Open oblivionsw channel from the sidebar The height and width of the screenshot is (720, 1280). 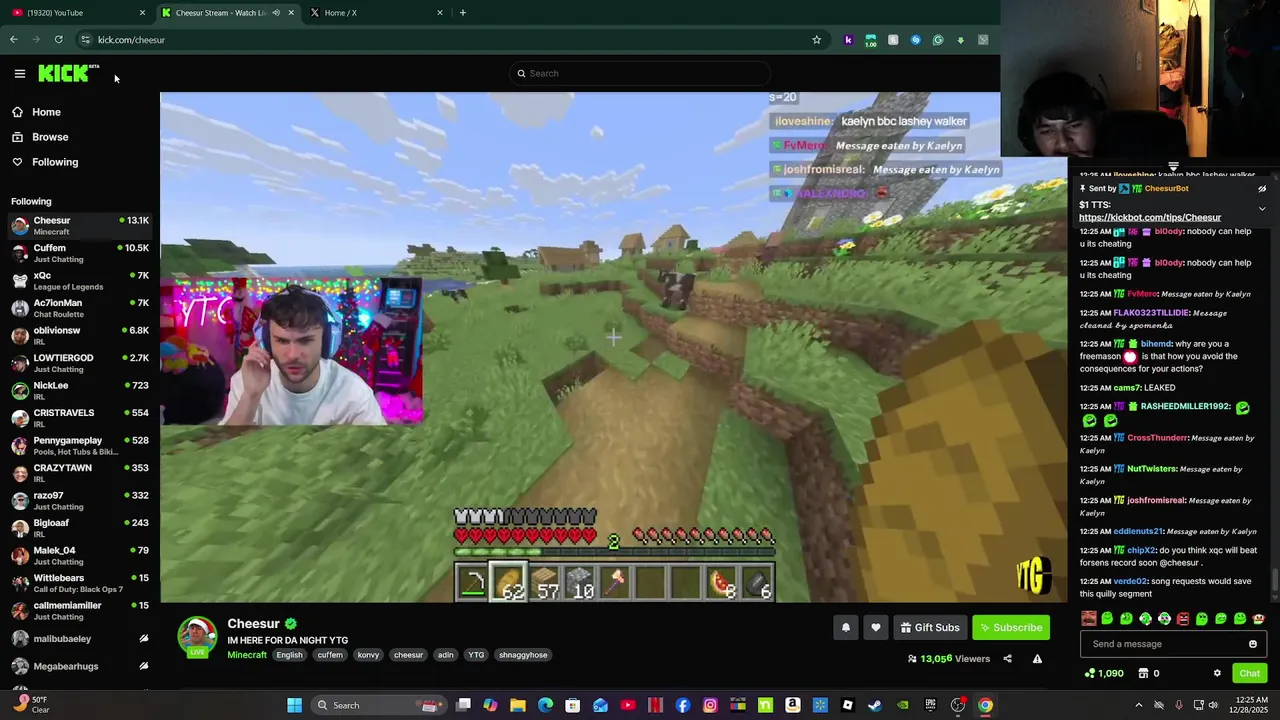pyautogui.click(x=80, y=336)
